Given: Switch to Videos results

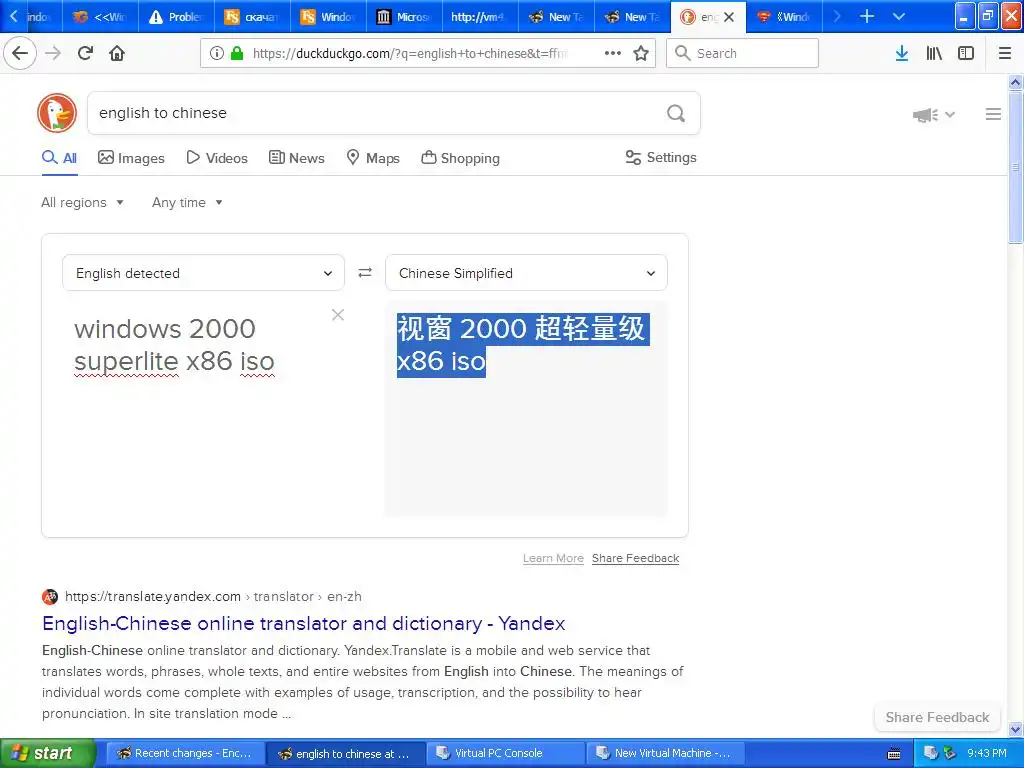Looking at the screenshot, I should click(217, 158).
